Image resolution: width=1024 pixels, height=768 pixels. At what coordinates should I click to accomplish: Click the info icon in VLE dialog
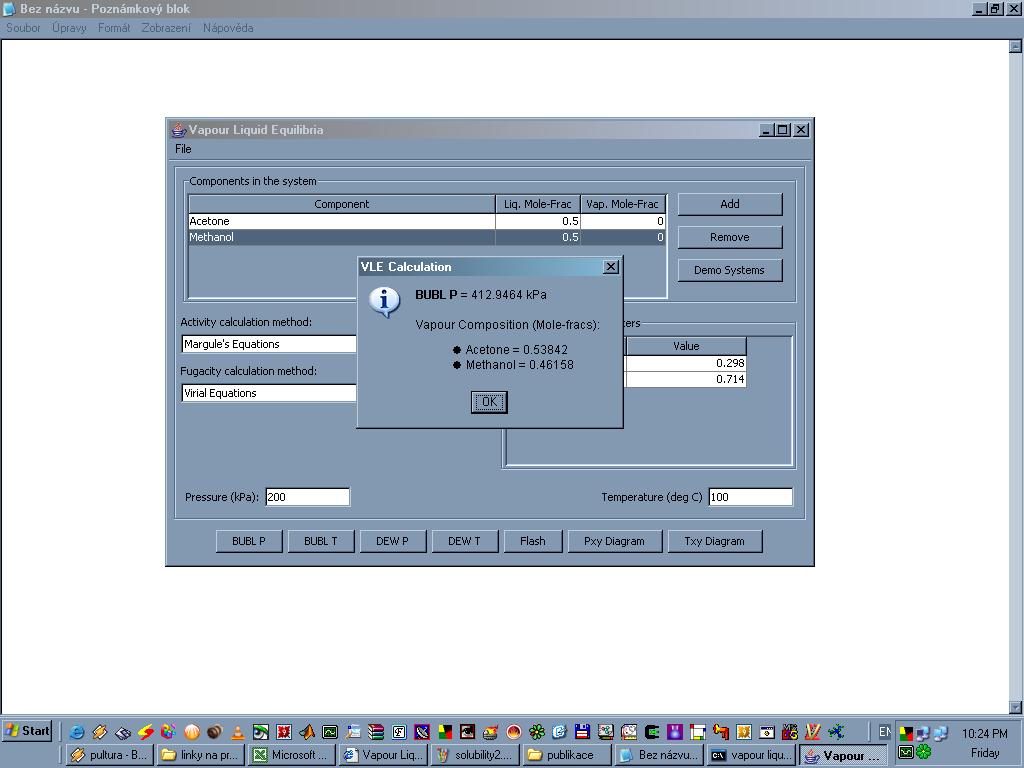click(x=385, y=302)
